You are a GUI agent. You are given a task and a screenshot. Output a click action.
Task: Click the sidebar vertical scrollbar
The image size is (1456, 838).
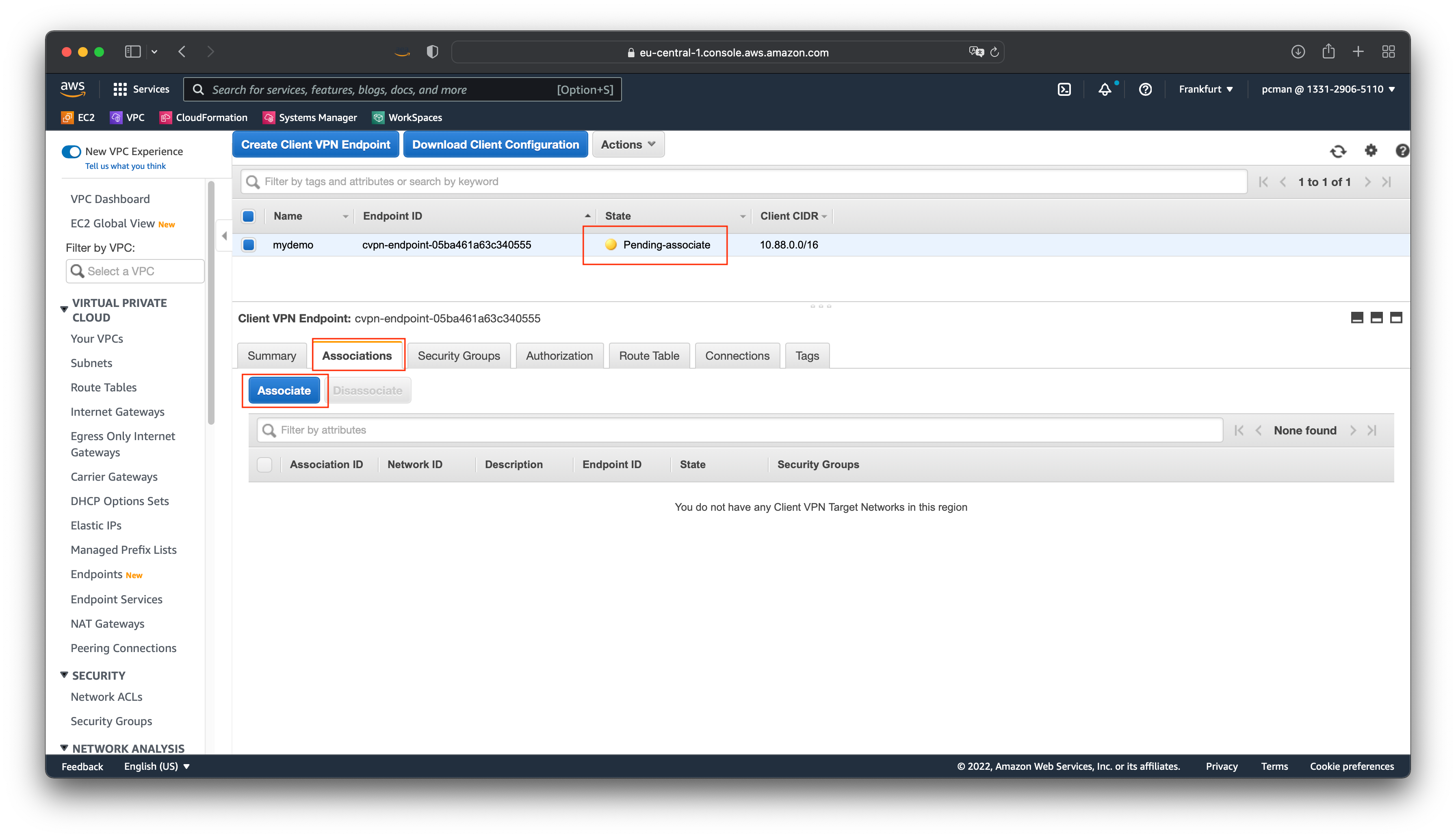pyautogui.click(x=211, y=303)
